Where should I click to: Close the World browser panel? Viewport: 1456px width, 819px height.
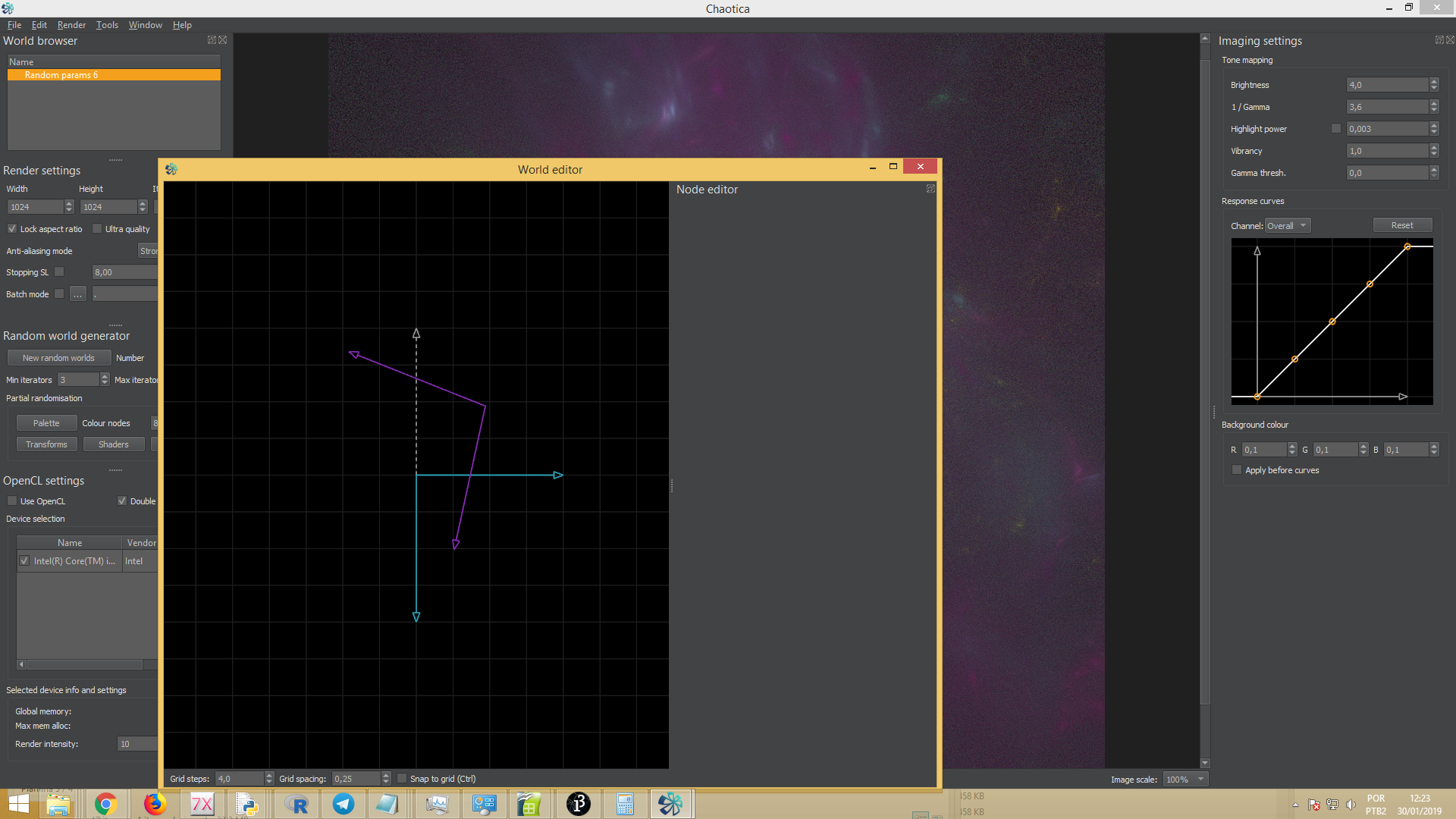tap(223, 40)
